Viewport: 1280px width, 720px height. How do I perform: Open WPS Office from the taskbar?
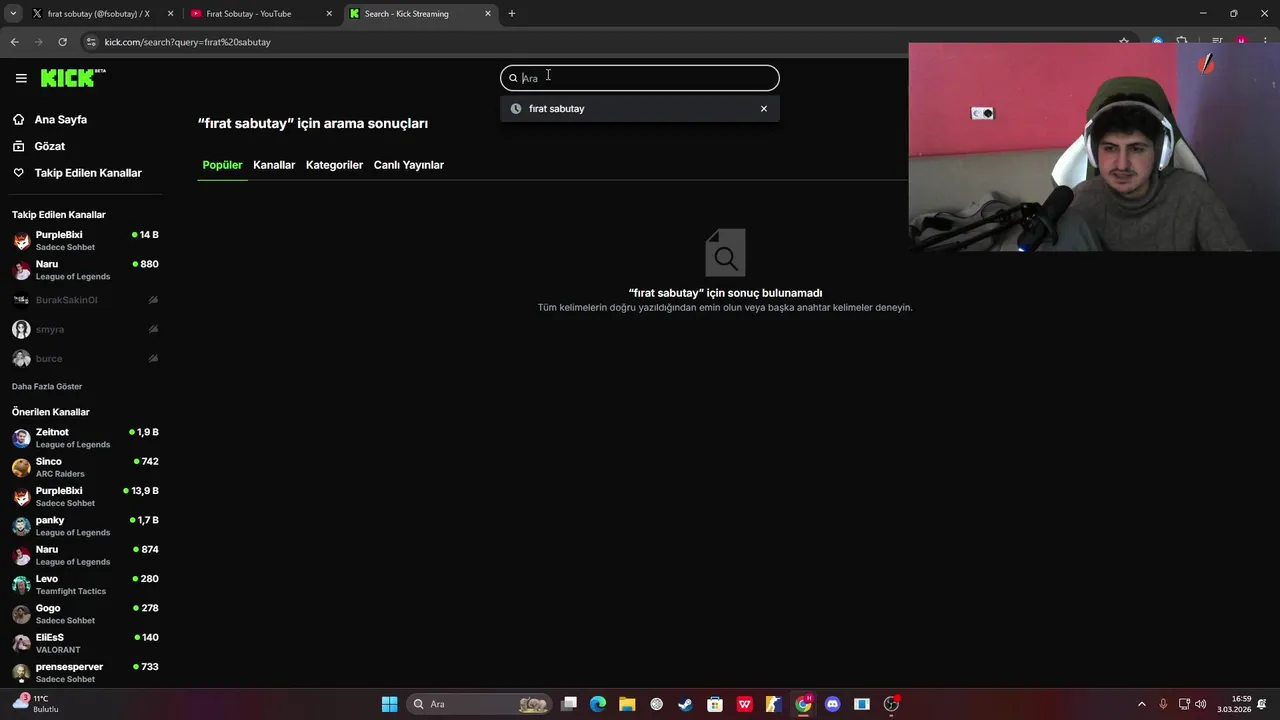744,704
